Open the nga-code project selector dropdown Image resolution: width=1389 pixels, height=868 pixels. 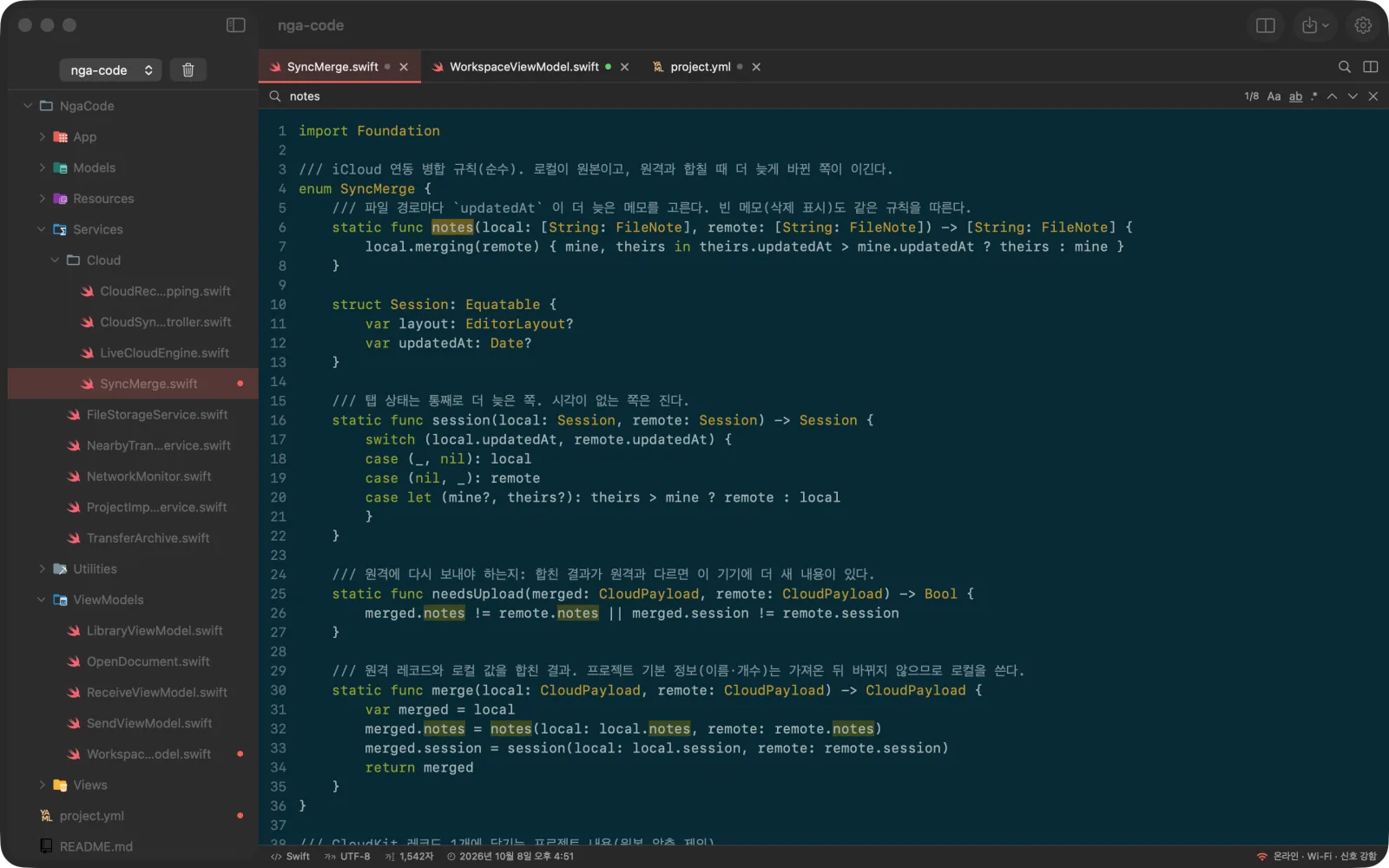[111, 70]
